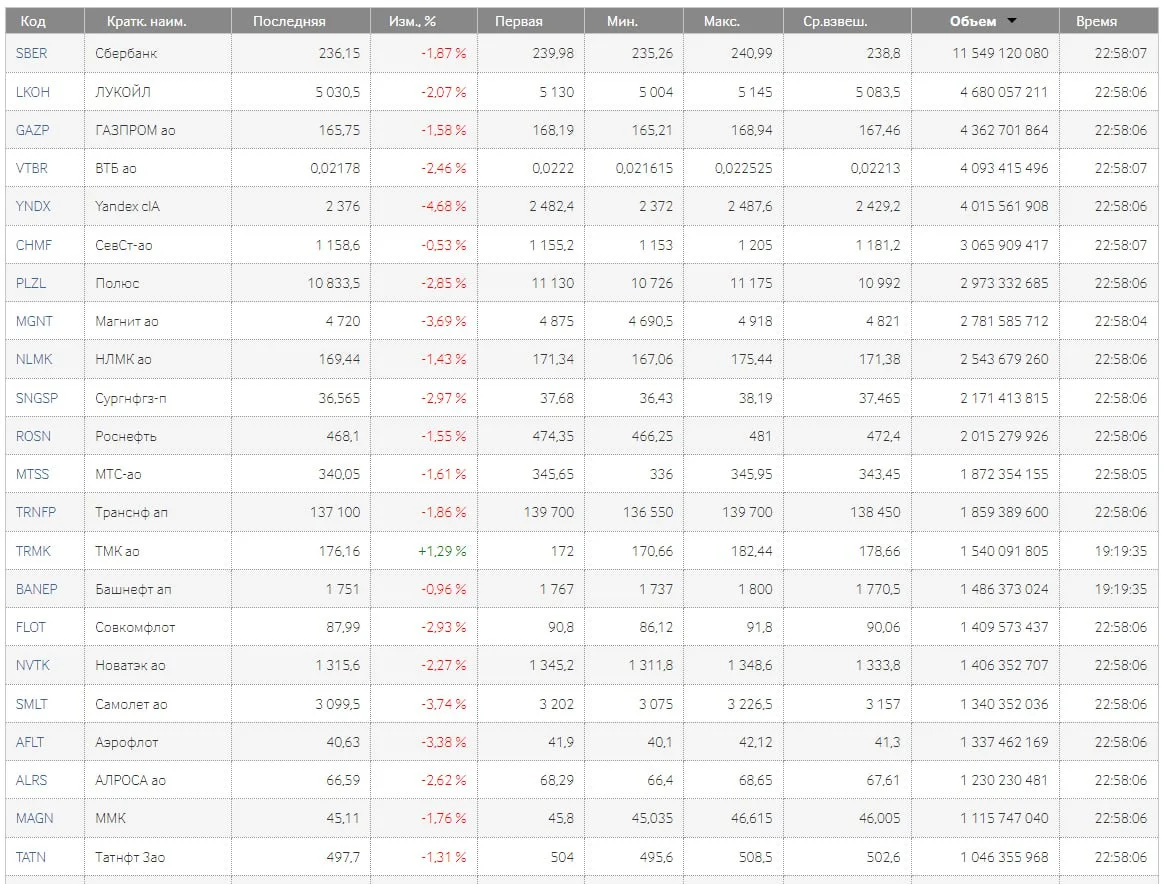1165x884 pixels.
Task: Click the SNGSP ticker code
Action: coord(37,398)
